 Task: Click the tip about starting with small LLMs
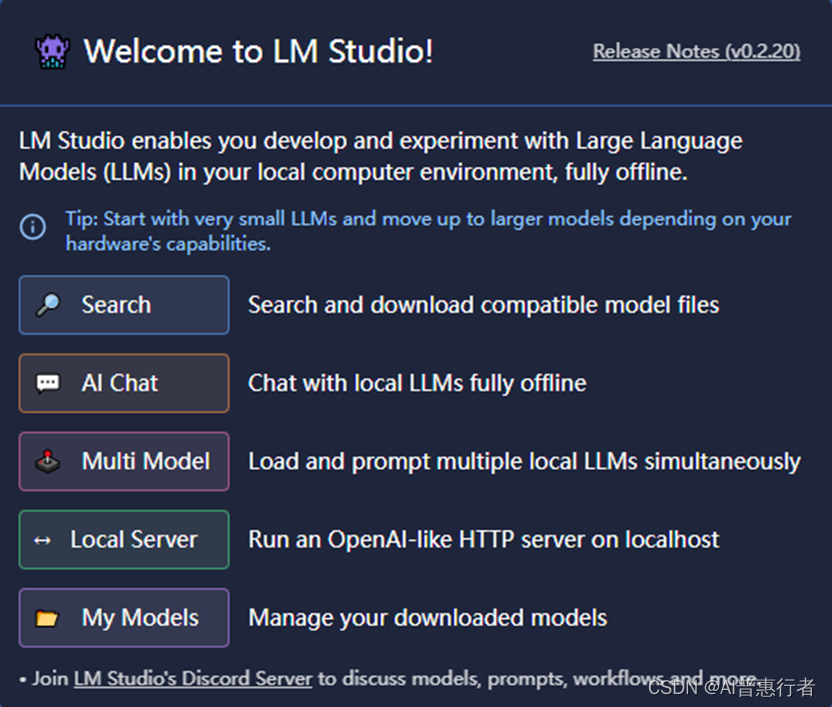(x=420, y=229)
